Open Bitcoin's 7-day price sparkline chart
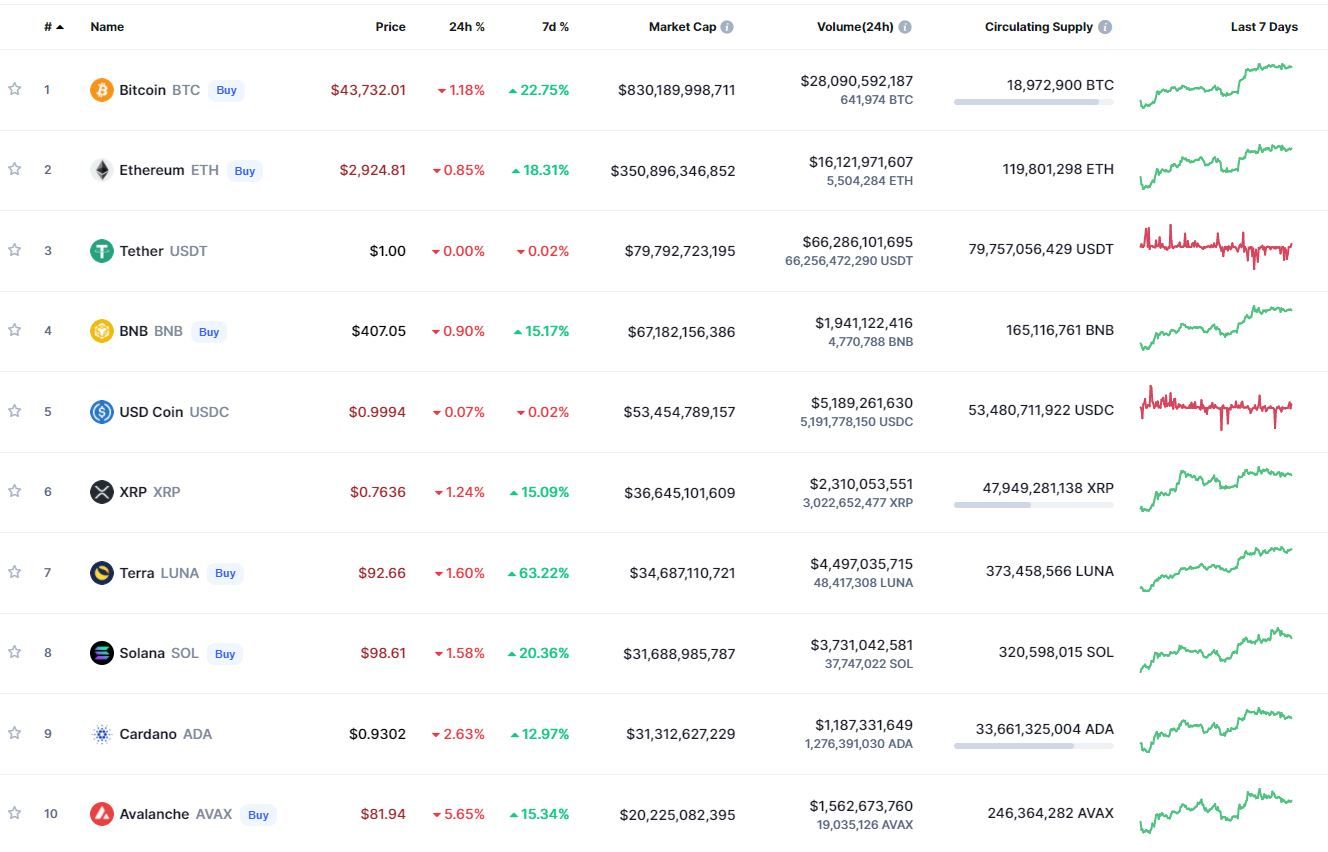 click(1216, 86)
